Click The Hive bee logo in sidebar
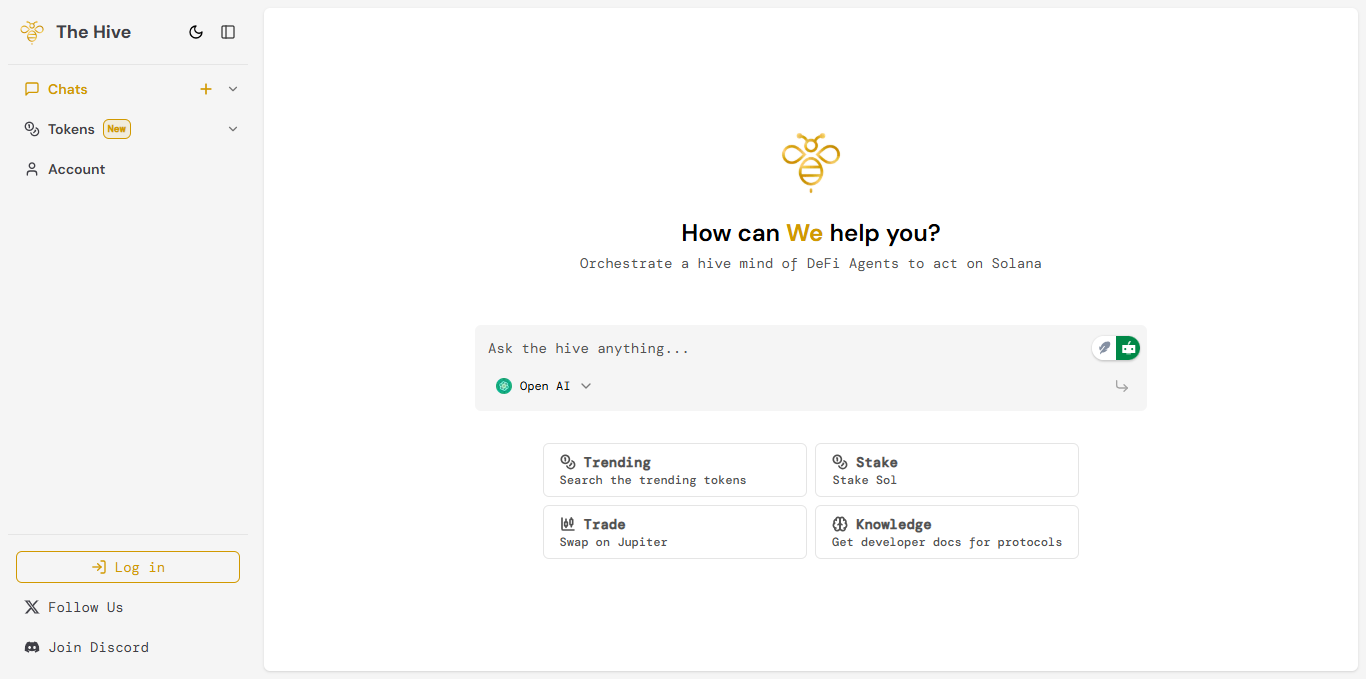Image resolution: width=1366 pixels, height=679 pixels. click(32, 32)
